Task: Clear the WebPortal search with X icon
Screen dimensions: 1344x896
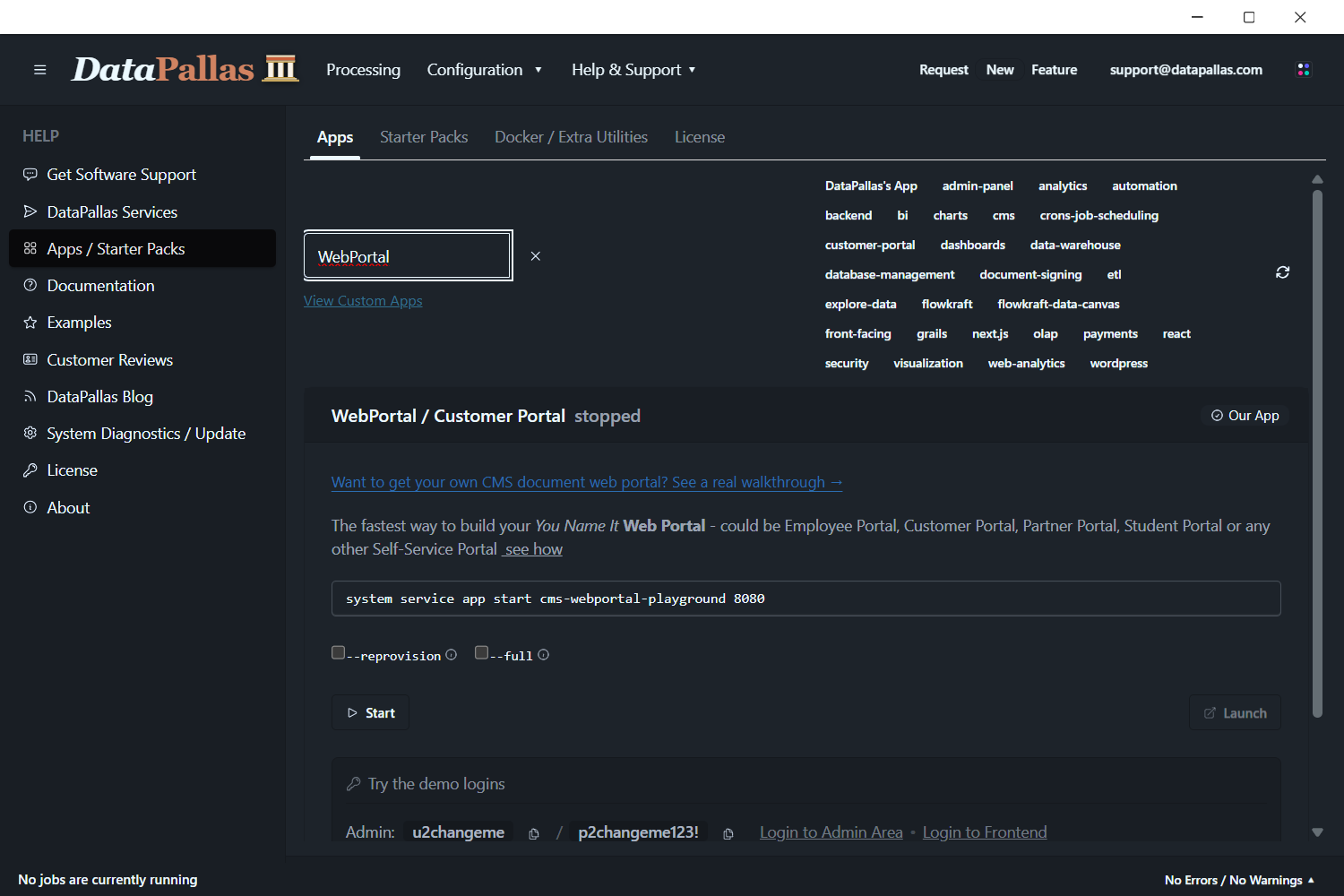Action: (x=535, y=256)
